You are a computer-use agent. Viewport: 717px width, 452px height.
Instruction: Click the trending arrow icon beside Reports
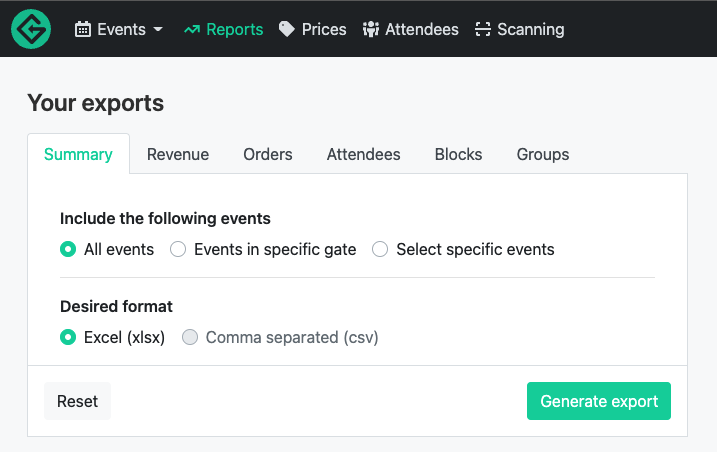[x=192, y=30]
